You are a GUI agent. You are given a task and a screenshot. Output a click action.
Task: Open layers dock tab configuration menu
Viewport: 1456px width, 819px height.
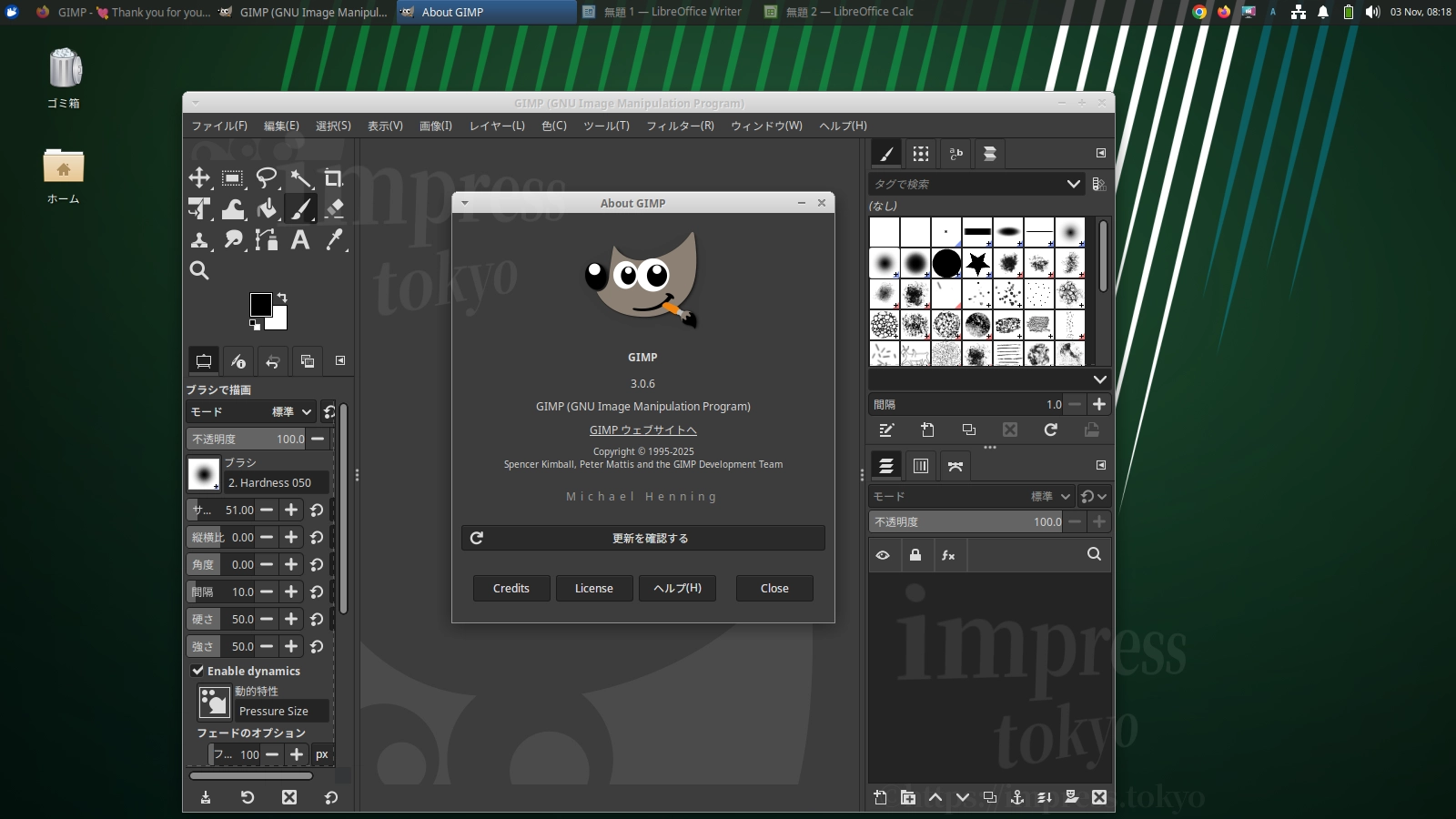(x=1101, y=465)
